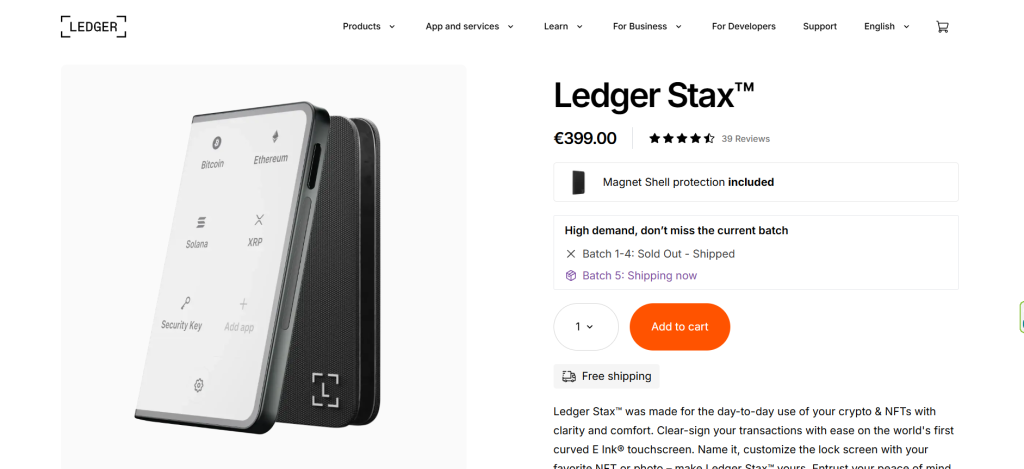This screenshot has height=469, width=1024.
Task: Expand the Learn menu
Action: [563, 27]
